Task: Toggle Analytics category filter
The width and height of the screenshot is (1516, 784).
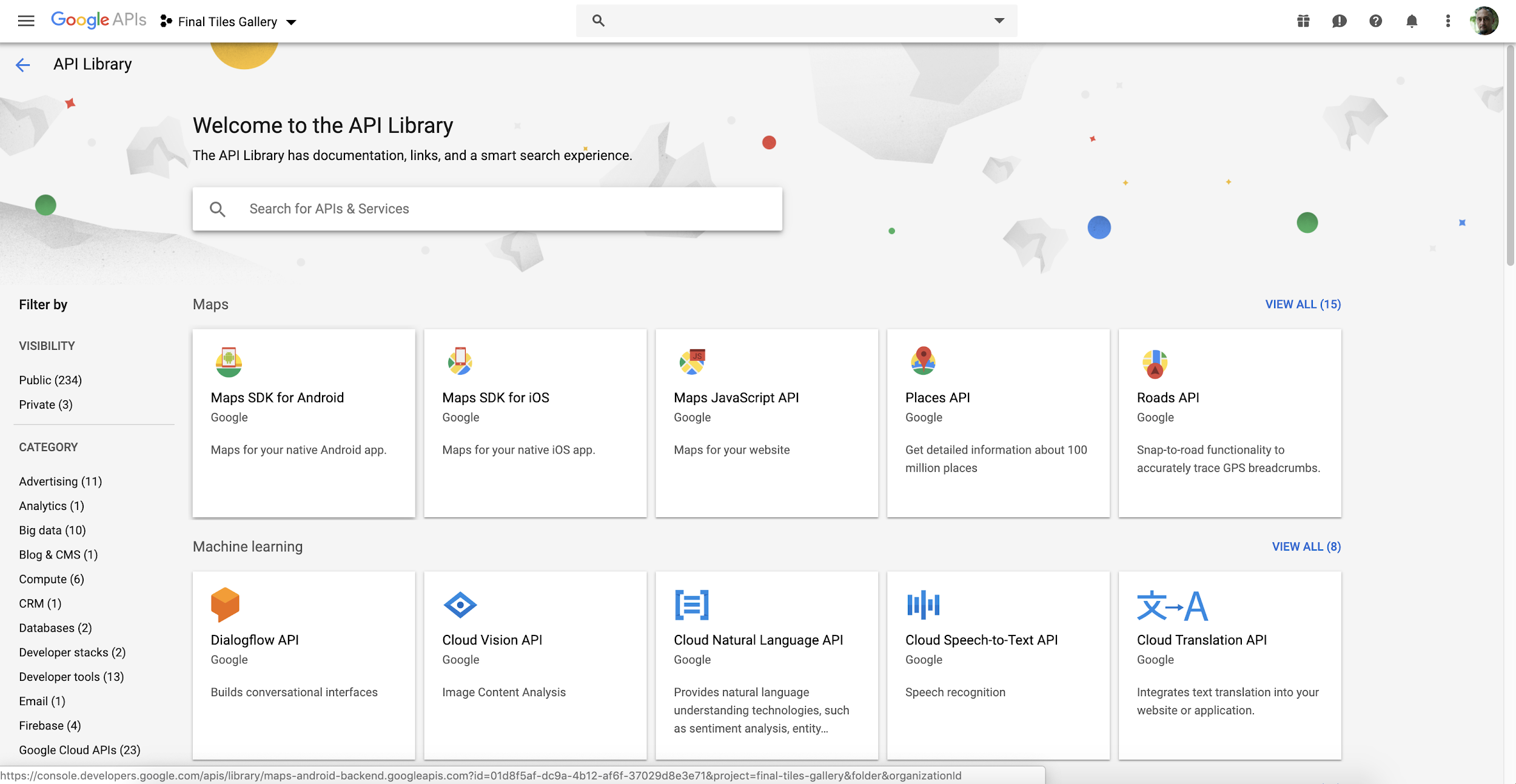Action: pyautogui.click(x=51, y=505)
